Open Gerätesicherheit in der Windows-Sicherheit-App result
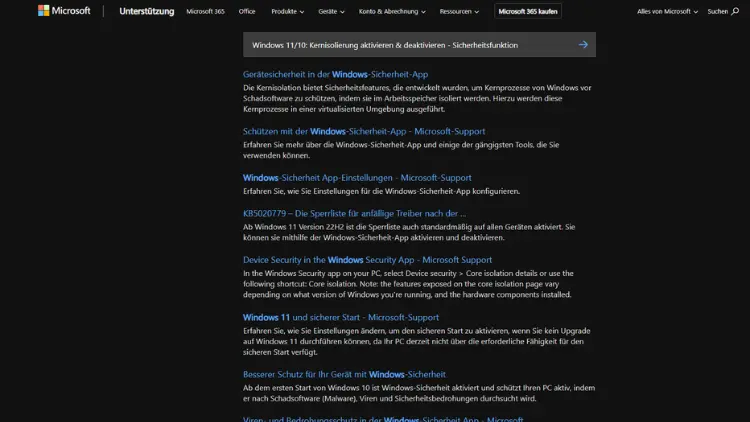The image size is (750, 422). coord(335,74)
